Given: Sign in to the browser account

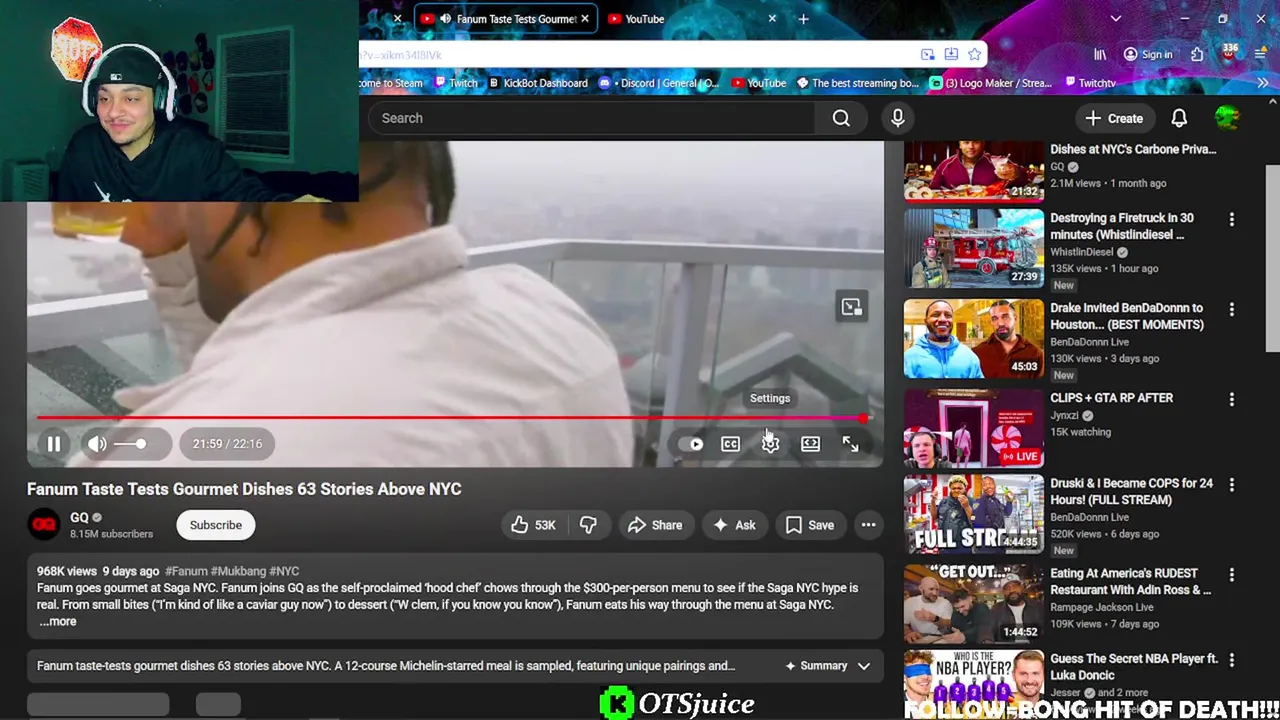Looking at the screenshot, I should [x=1148, y=55].
